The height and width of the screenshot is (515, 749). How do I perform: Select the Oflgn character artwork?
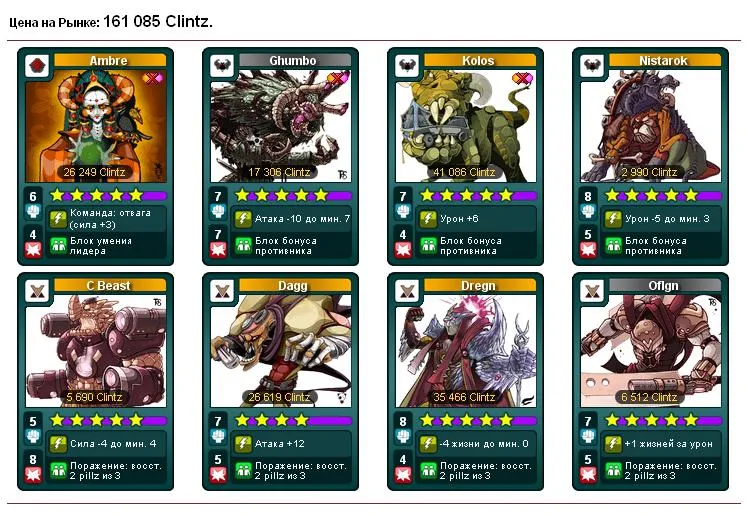(651, 351)
